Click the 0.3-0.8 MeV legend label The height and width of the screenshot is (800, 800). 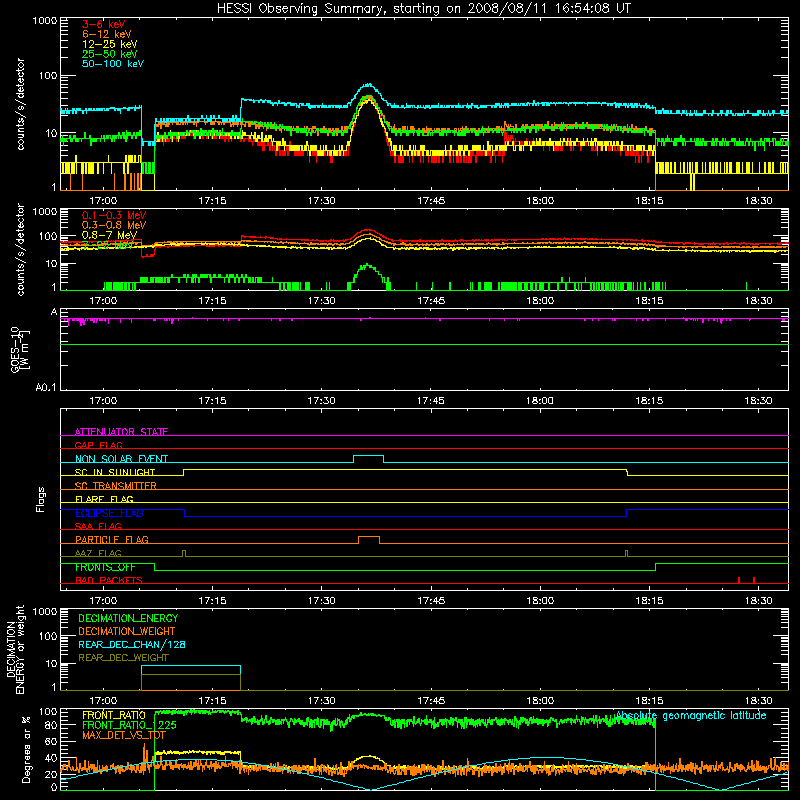pos(114,225)
